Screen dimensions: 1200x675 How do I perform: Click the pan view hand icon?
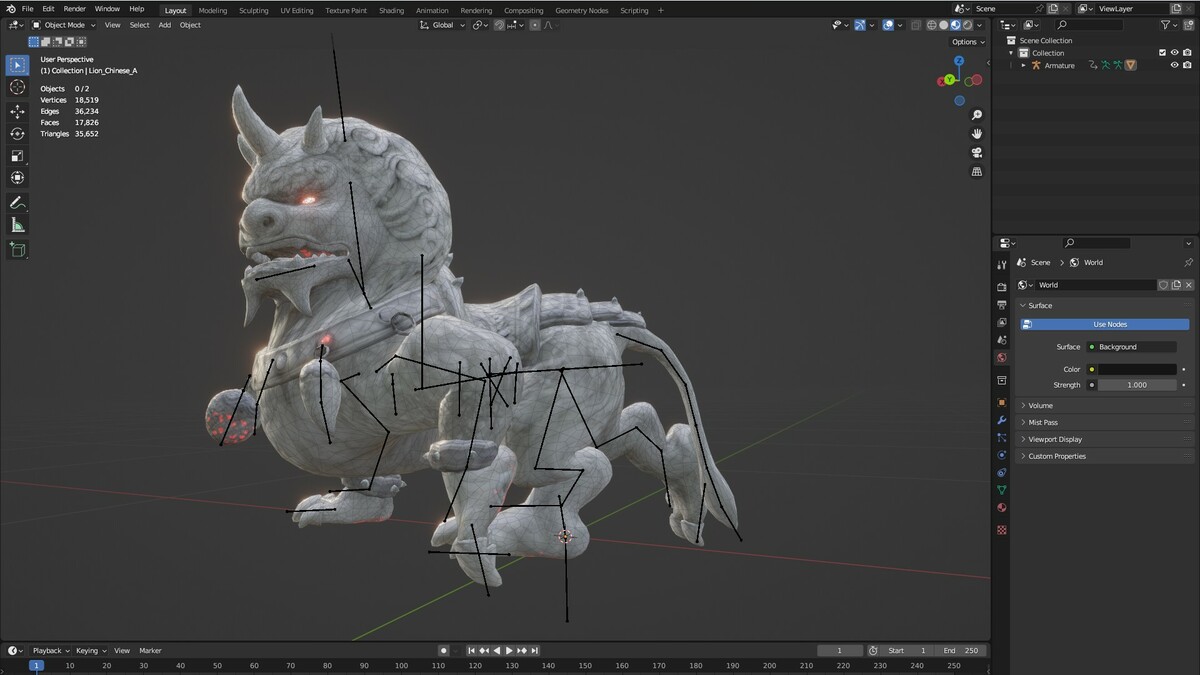(977, 133)
